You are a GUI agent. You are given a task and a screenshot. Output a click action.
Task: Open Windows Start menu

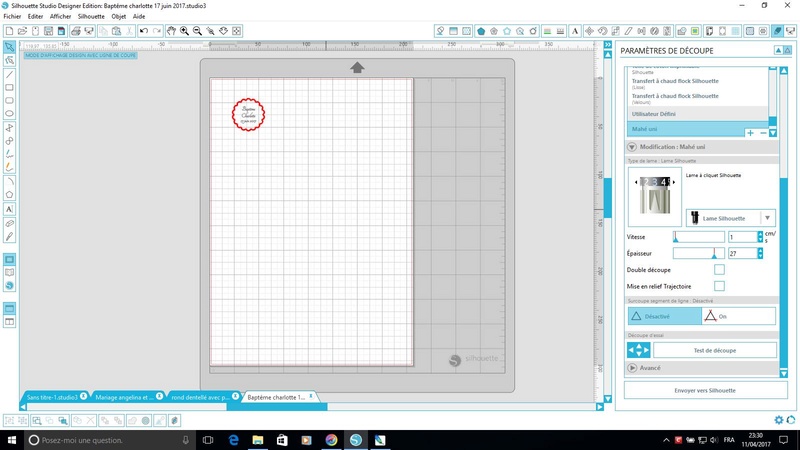(11, 440)
